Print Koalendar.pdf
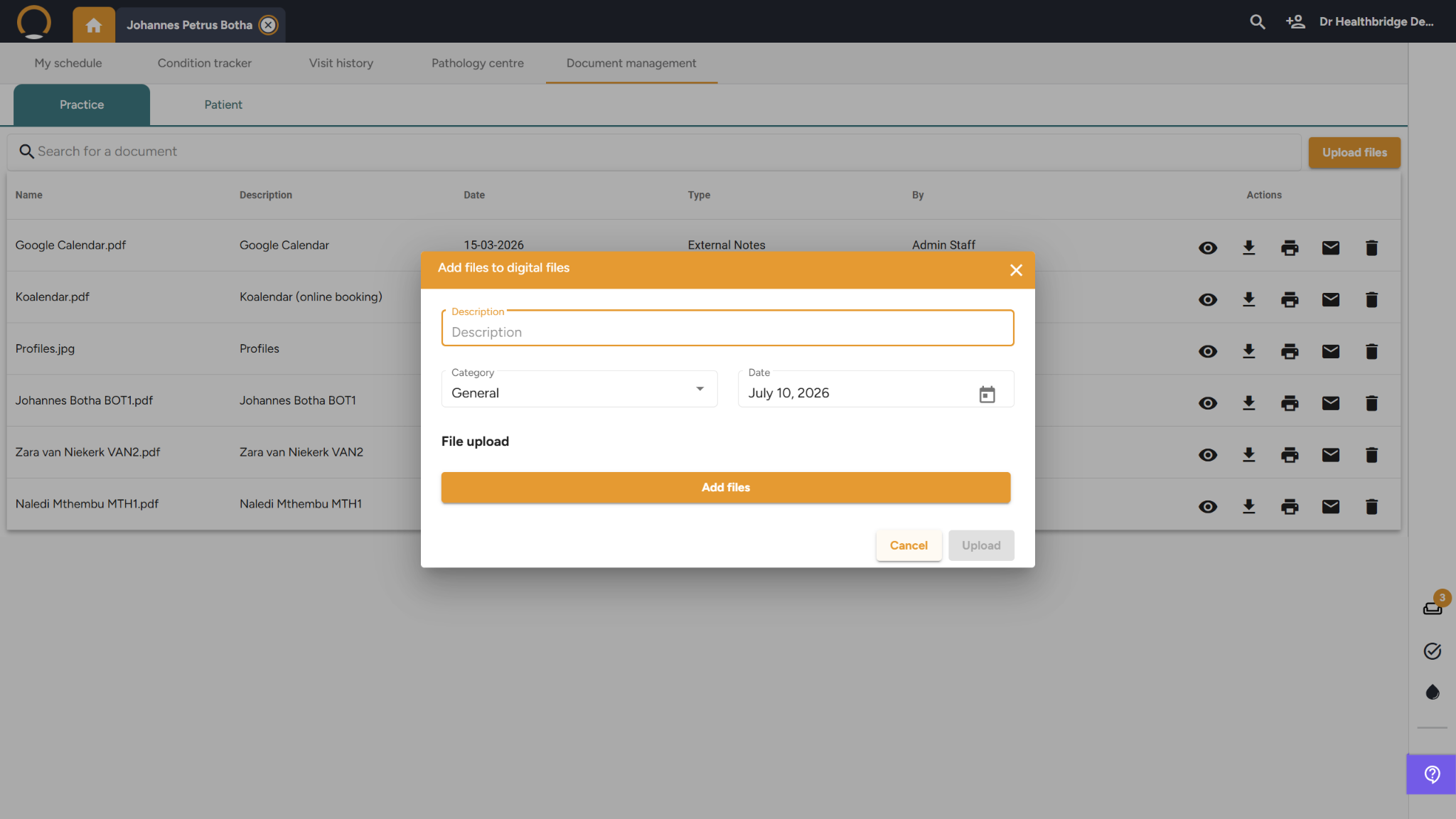 point(1290,300)
